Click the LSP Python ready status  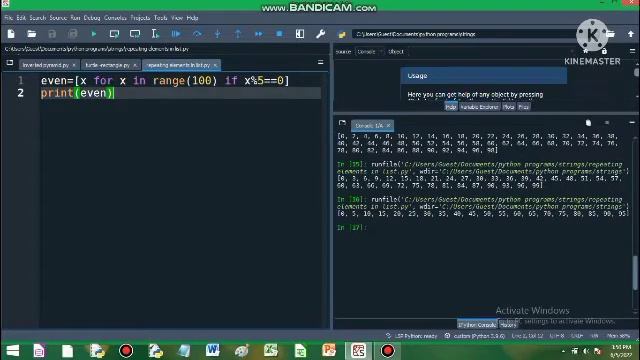pyautogui.click(x=412, y=336)
